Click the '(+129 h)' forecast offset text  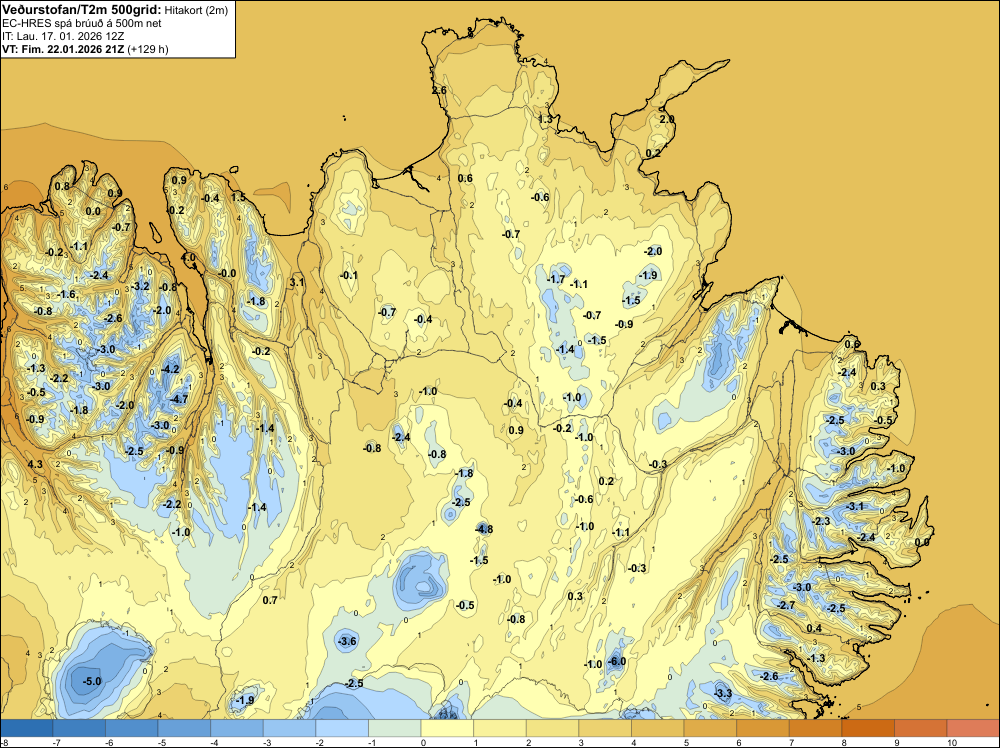[x=148, y=49]
